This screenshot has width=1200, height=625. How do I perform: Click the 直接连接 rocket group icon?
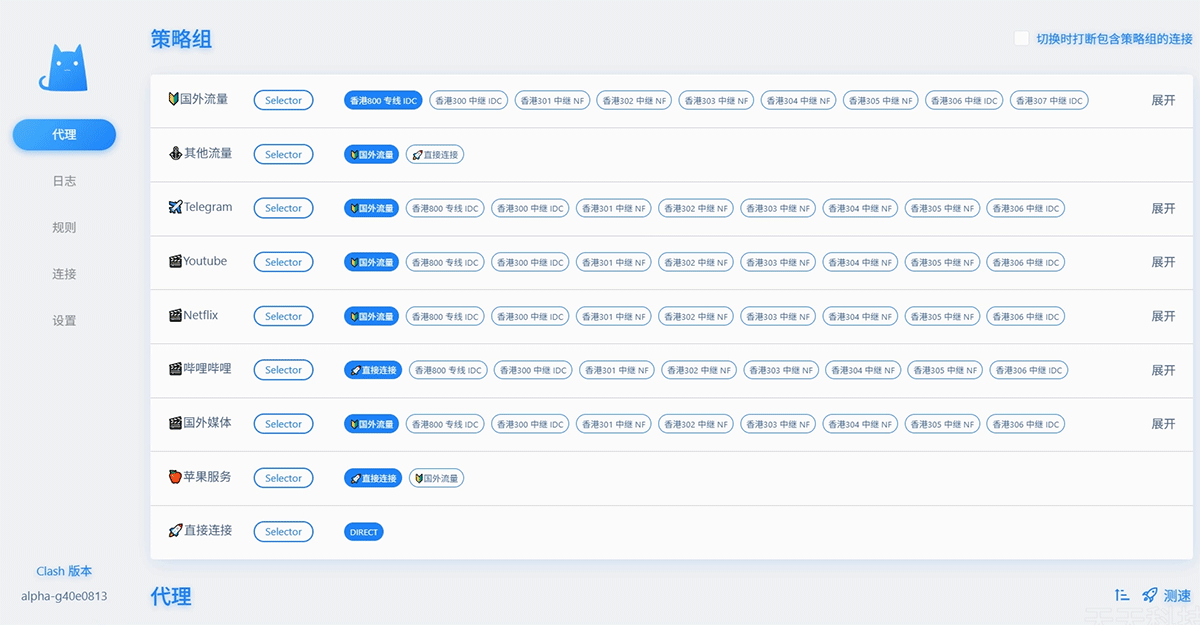pos(175,531)
